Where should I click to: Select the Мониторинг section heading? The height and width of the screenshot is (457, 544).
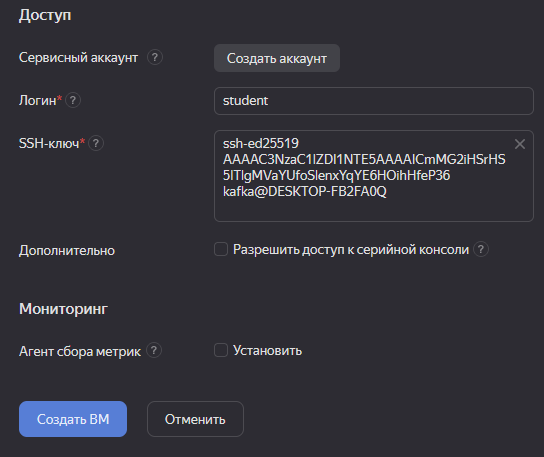pos(63,308)
